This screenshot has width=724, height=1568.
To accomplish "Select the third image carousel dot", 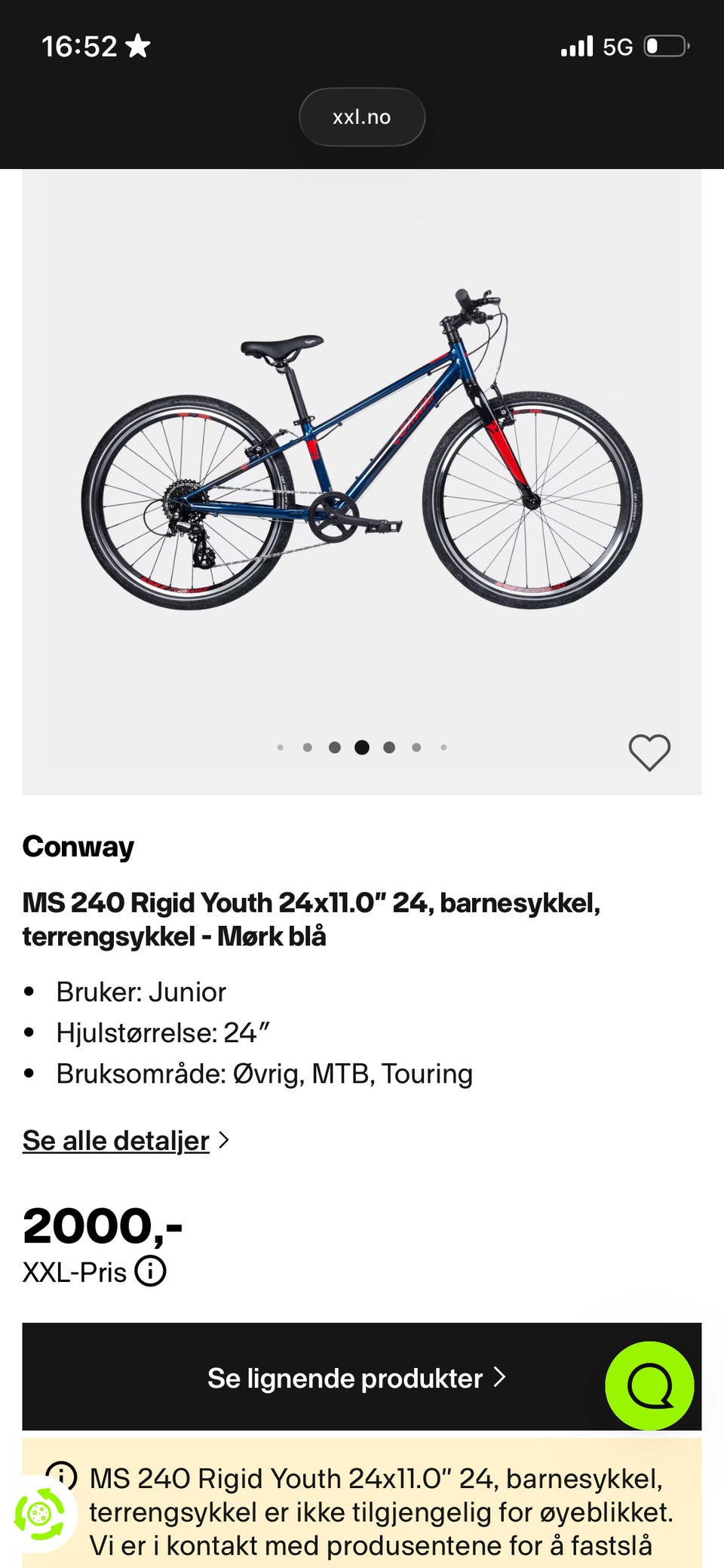I will [335, 748].
